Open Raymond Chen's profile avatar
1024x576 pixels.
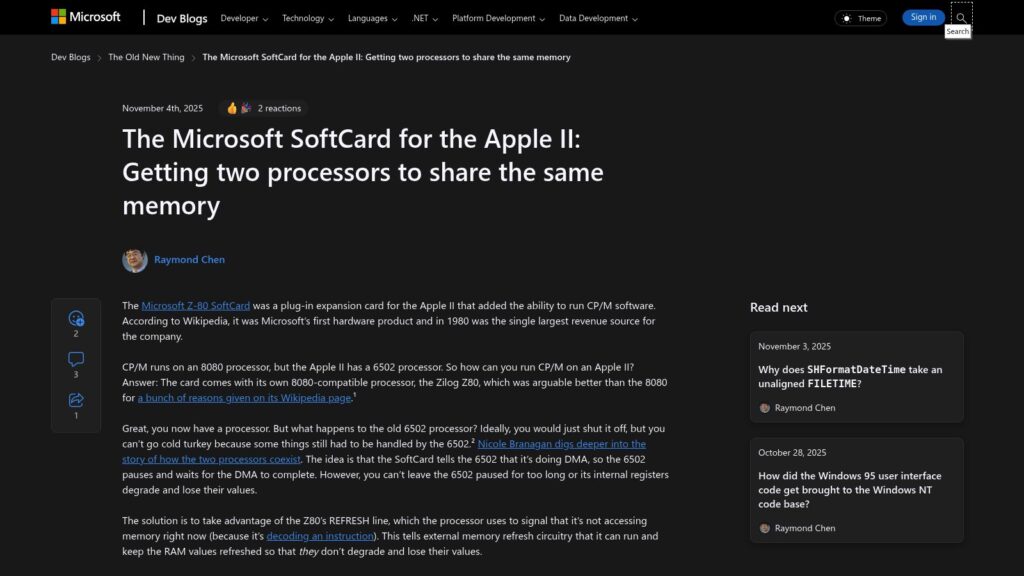132,259
